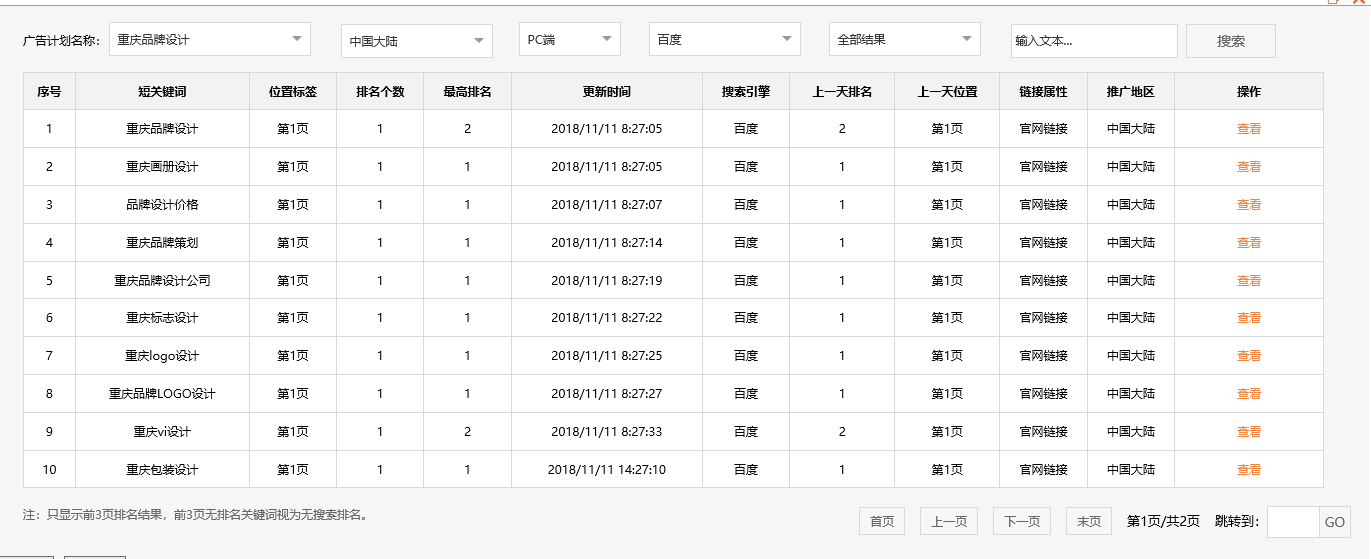Open the PC端 device dropdown
The width and height of the screenshot is (1371, 559).
pyautogui.click(x=570, y=40)
